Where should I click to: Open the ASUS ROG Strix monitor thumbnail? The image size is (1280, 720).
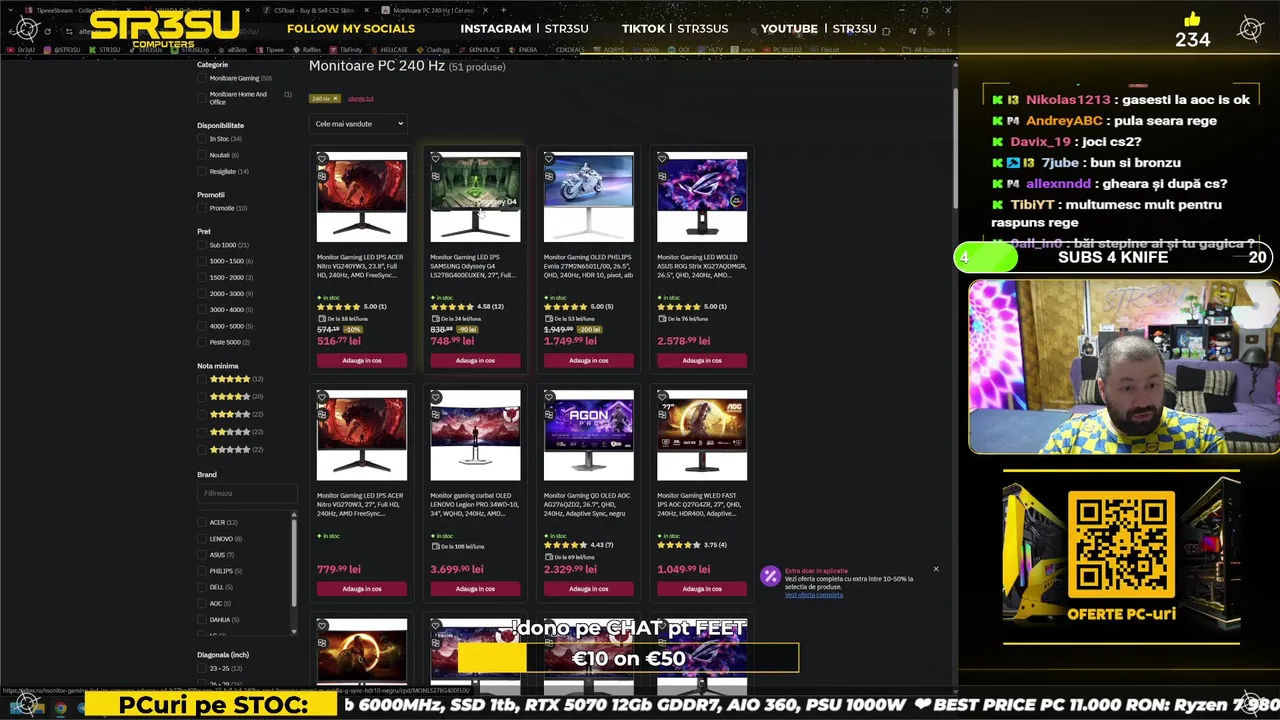coord(702,197)
